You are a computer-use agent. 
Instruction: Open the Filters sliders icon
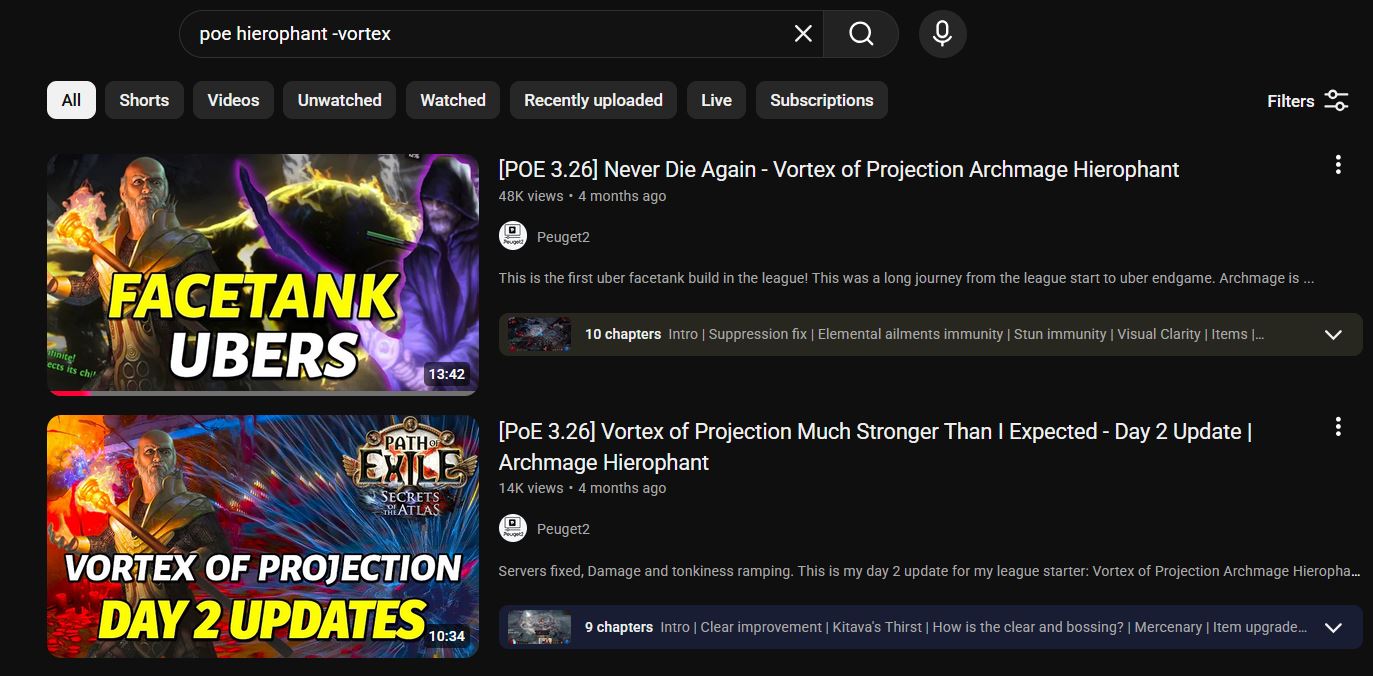(x=1336, y=100)
